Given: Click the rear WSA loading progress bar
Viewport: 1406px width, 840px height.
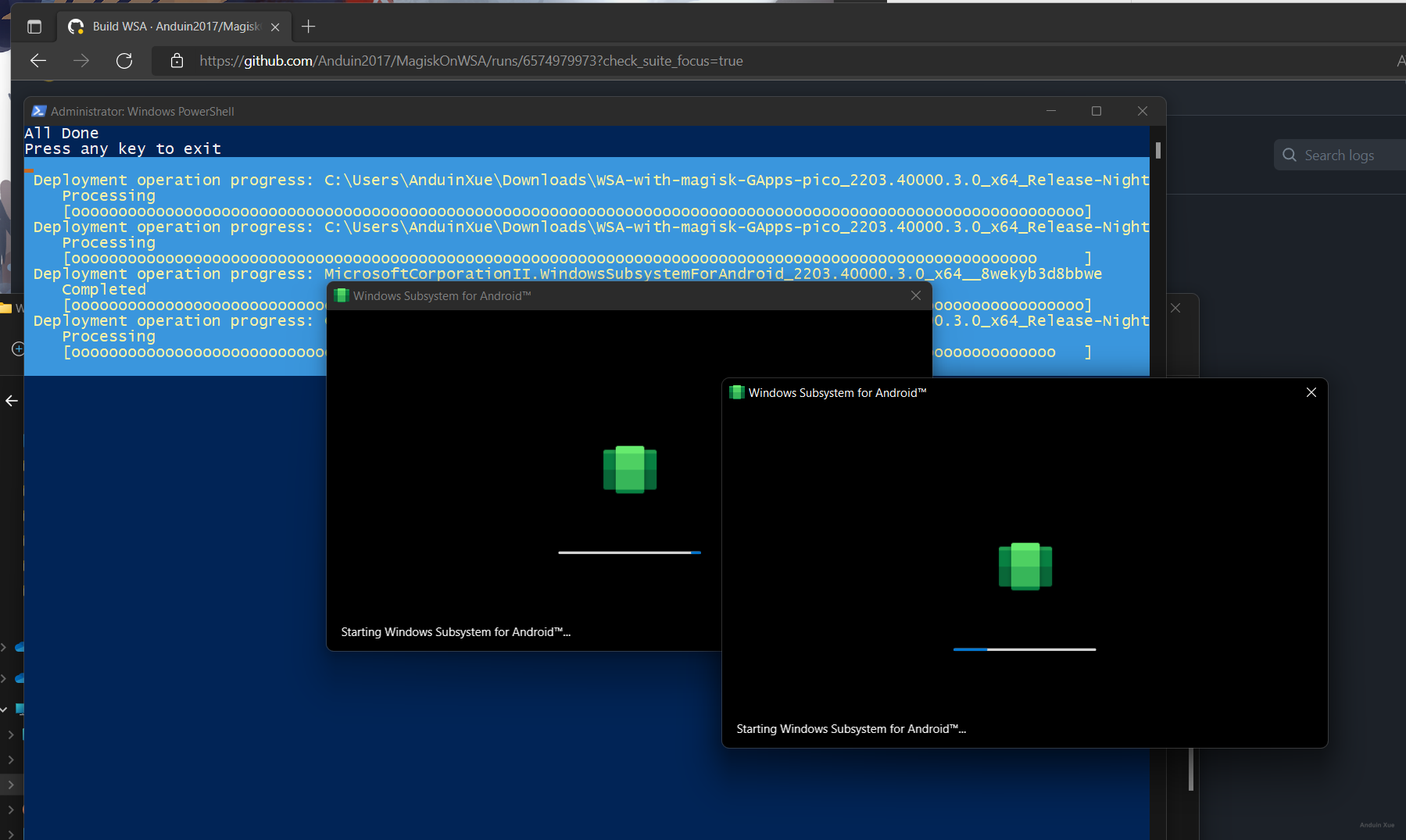Looking at the screenshot, I should click(629, 552).
